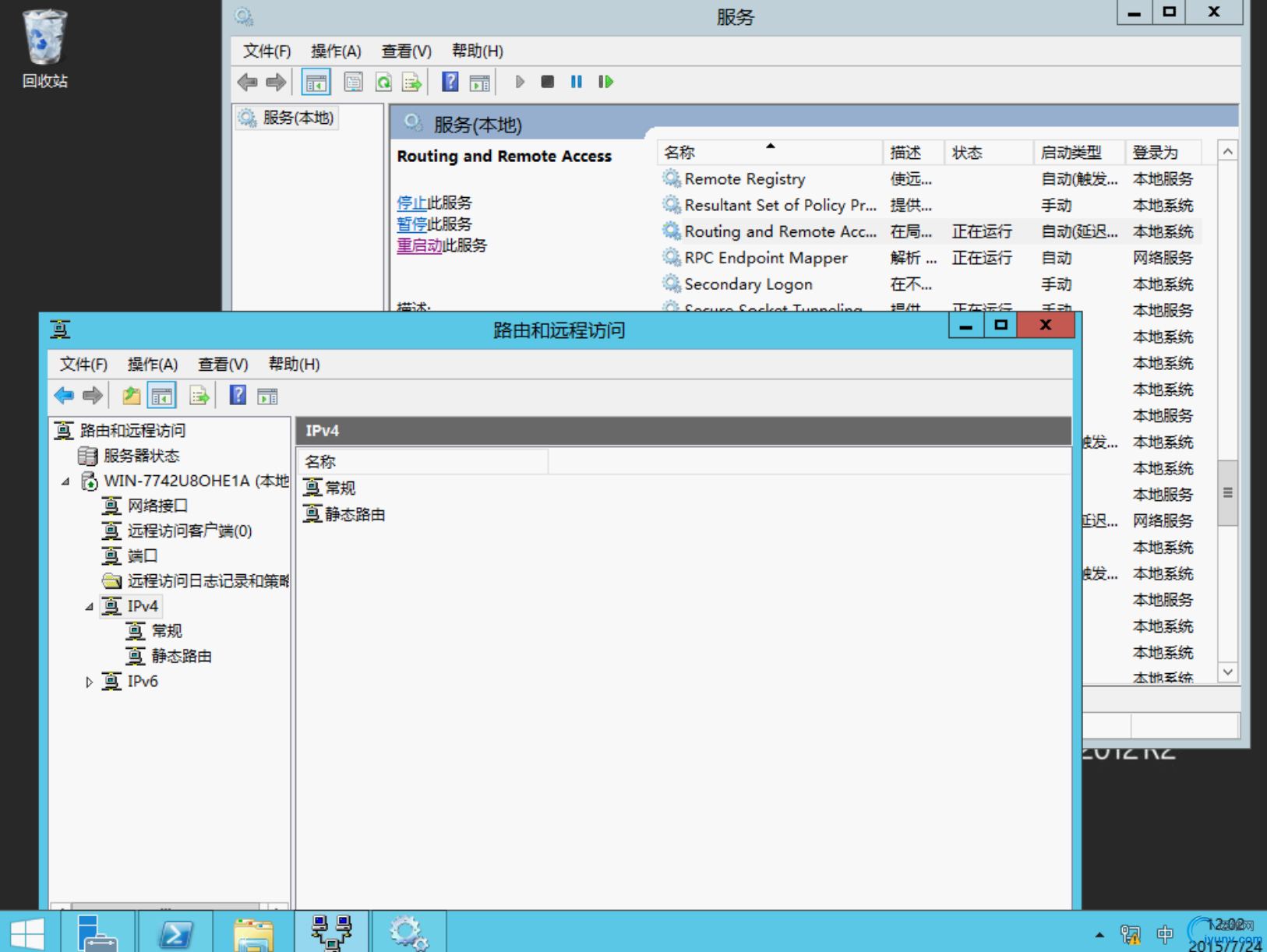Toggle action pane icon in Services toolbar

tap(480, 82)
